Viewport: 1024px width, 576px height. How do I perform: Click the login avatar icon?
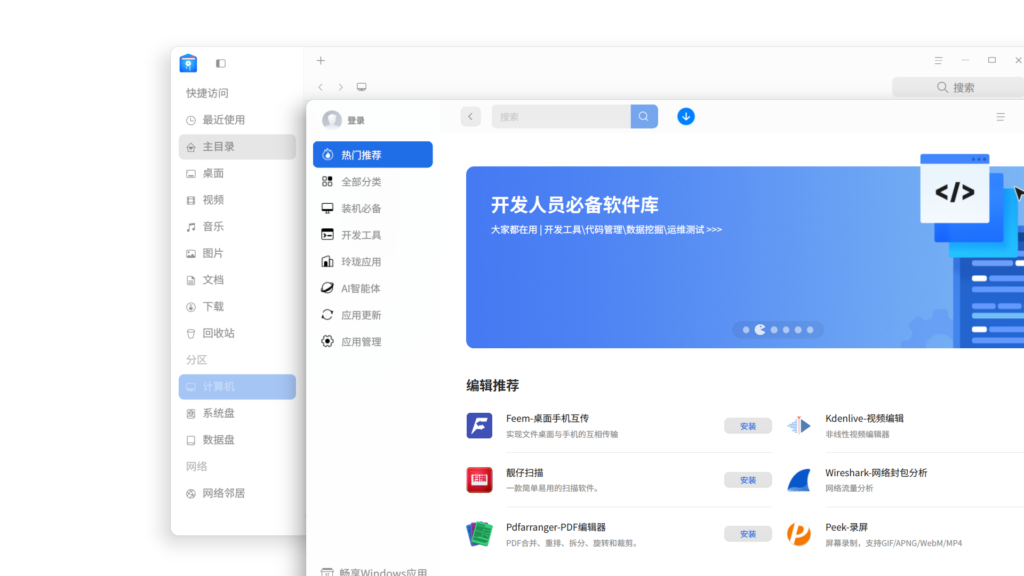(332, 120)
